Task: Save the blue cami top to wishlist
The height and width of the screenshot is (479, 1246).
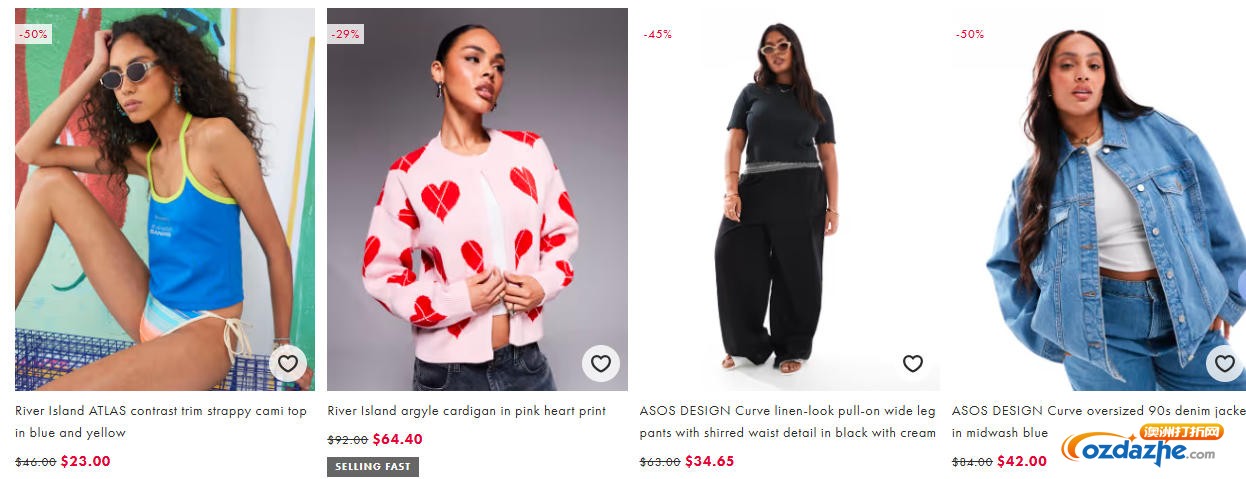Action: [288, 363]
